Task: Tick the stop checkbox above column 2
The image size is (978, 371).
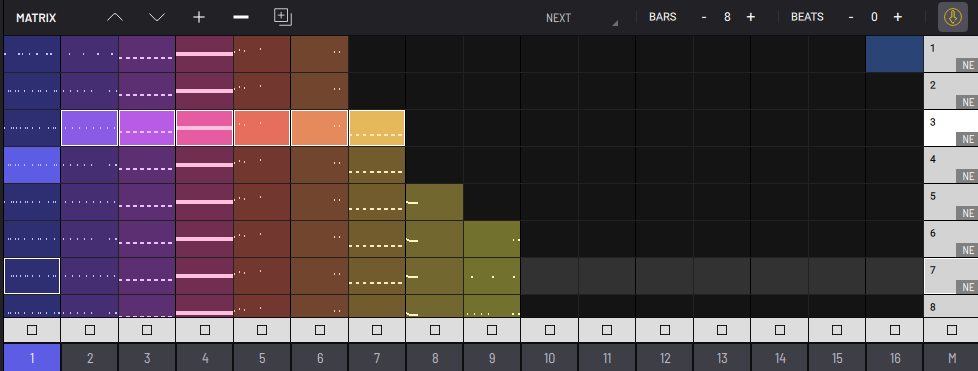Action: click(x=90, y=330)
